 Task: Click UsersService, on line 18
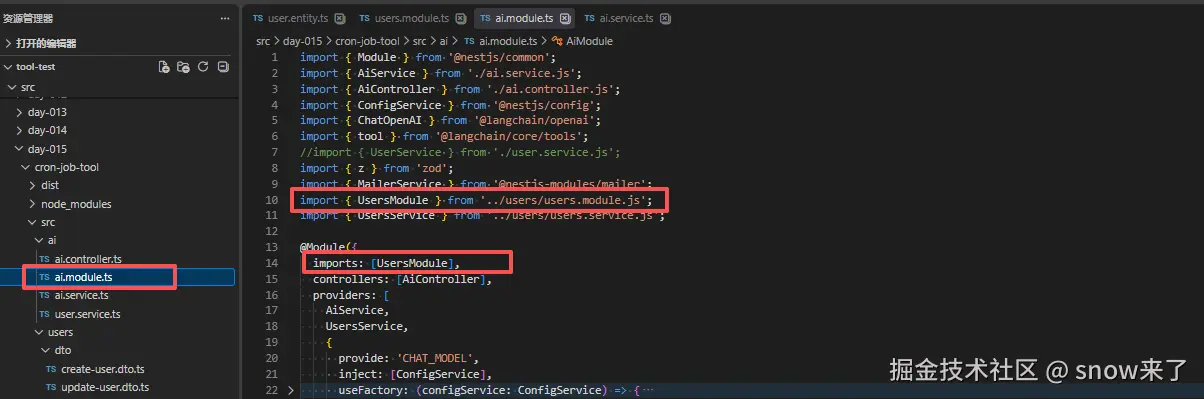pyautogui.click(x=365, y=326)
